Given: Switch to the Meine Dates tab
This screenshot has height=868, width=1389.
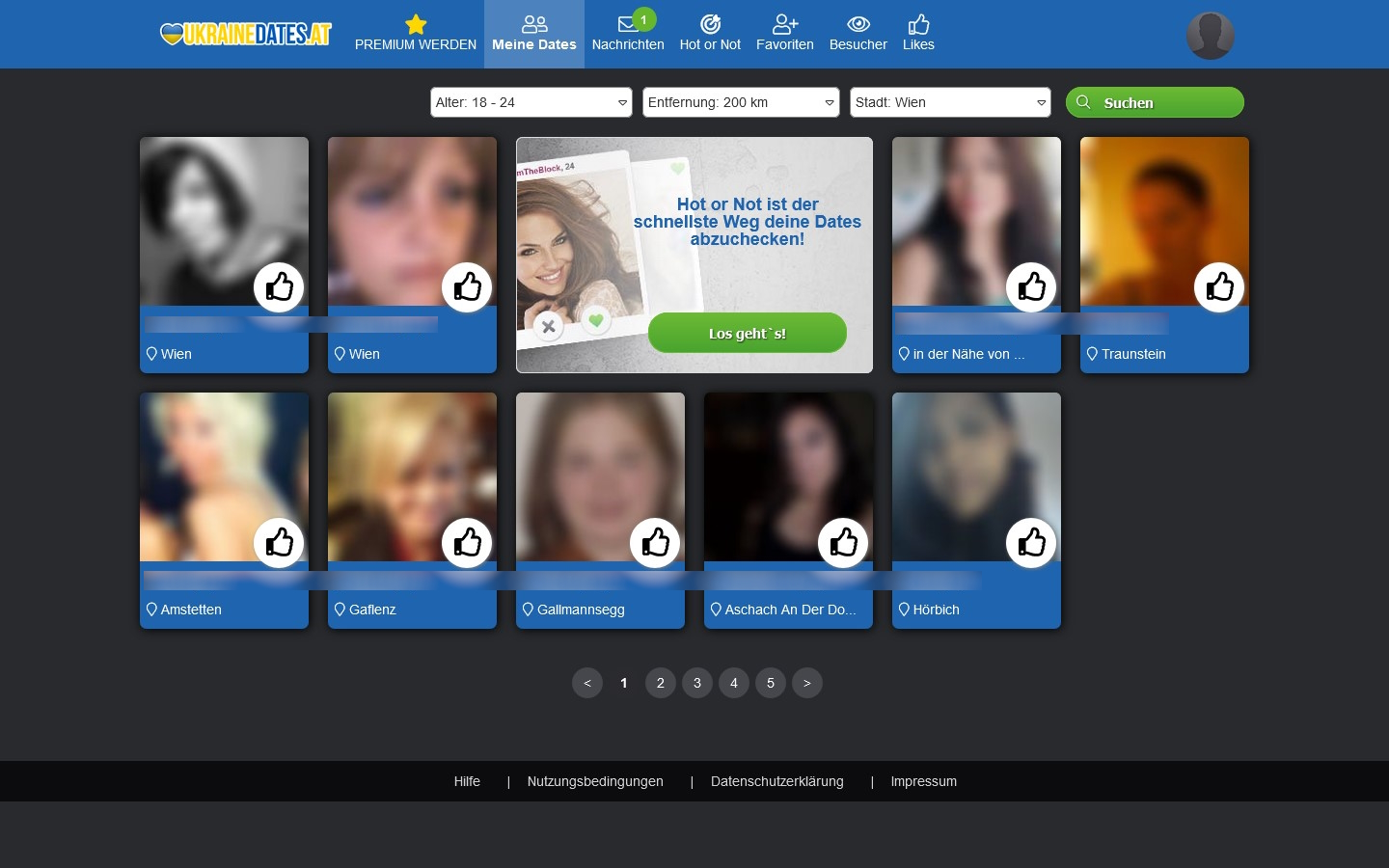Looking at the screenshot, I should point(533,35).
